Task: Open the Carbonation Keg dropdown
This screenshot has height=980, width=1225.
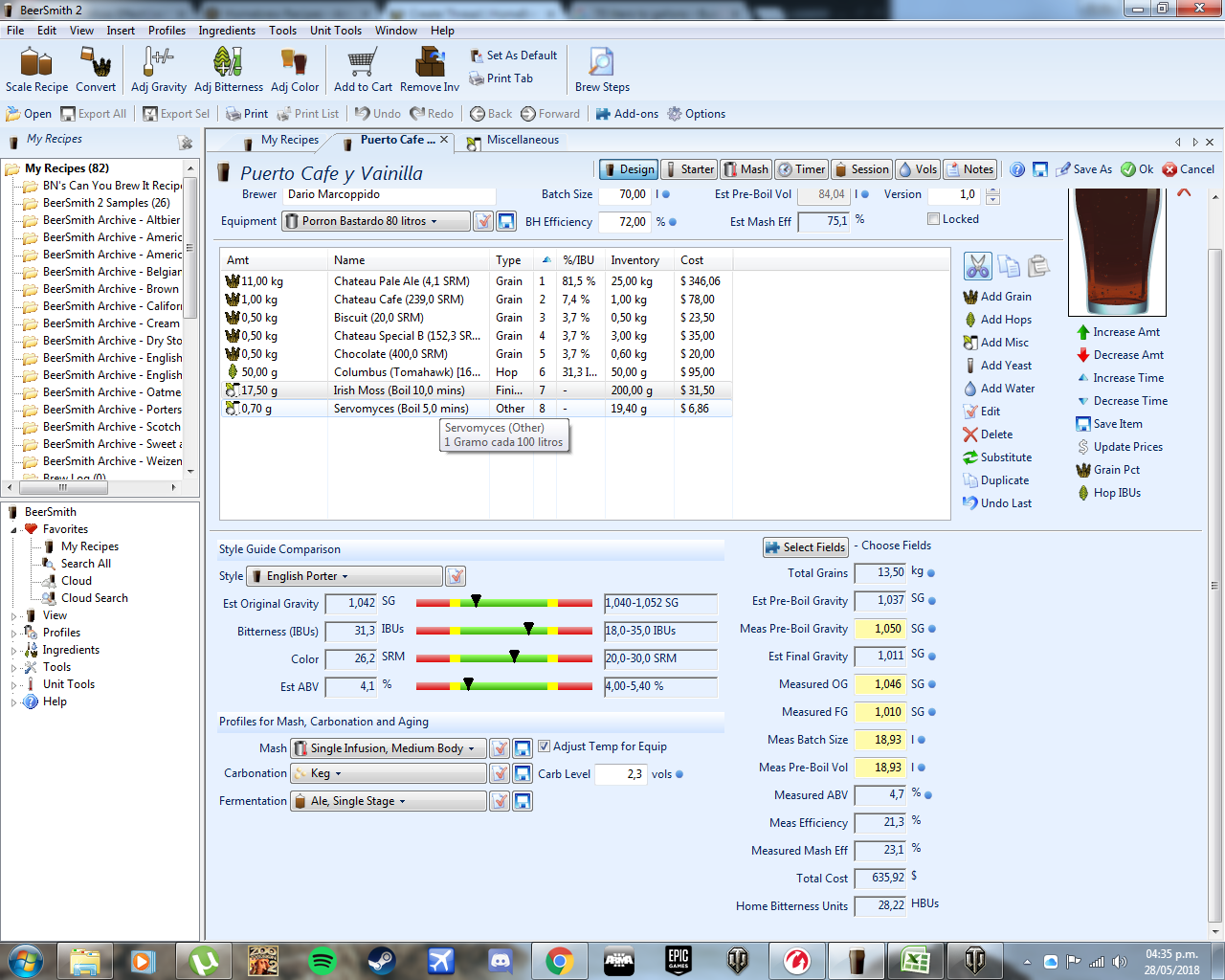Action: point(389,773)
